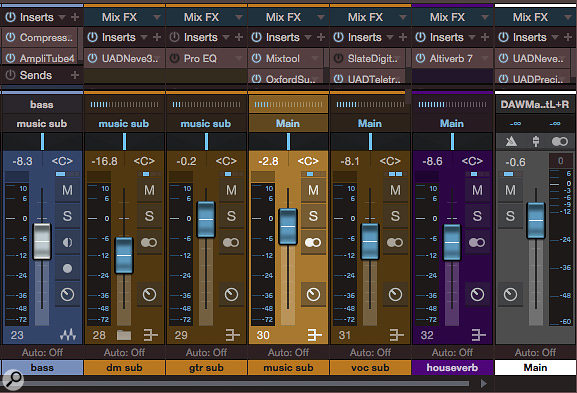Image resolution: width=577 pixels, height=393 pixels.
Task: Mute the voc sub channel
Action: [396, 190]
